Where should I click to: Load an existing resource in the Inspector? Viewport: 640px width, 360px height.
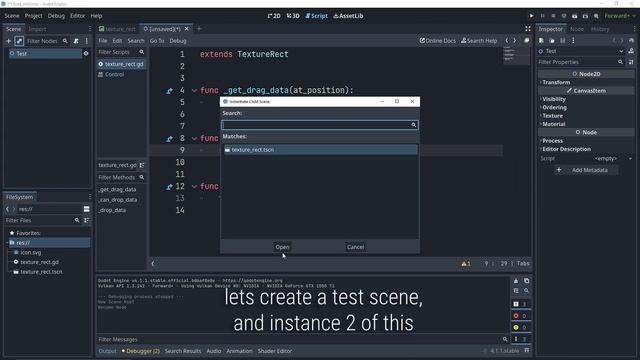(552, 40)
